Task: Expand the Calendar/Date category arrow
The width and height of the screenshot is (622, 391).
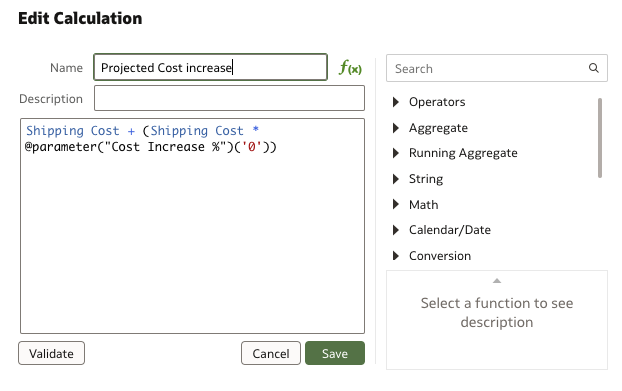Action: (x=395, y=230)
